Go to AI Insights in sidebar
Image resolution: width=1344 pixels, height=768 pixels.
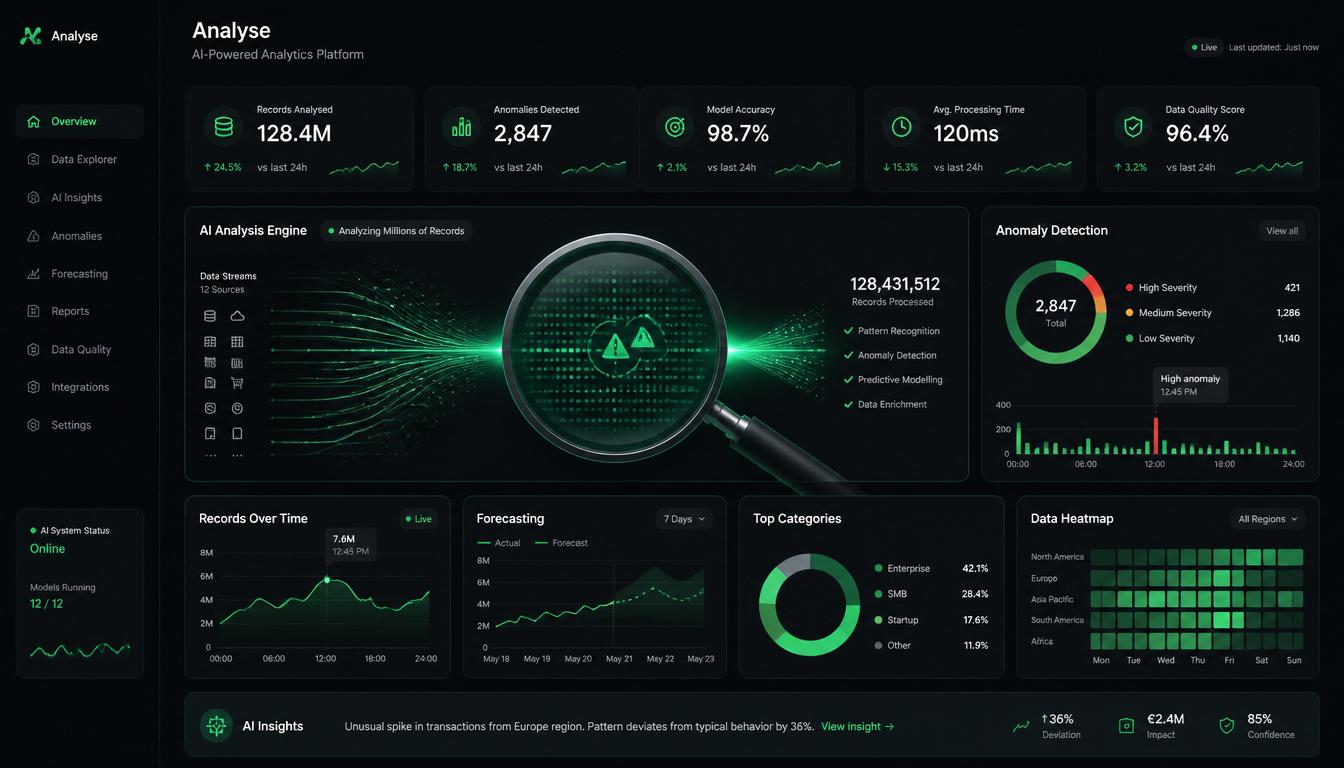[x=79, y=198]
